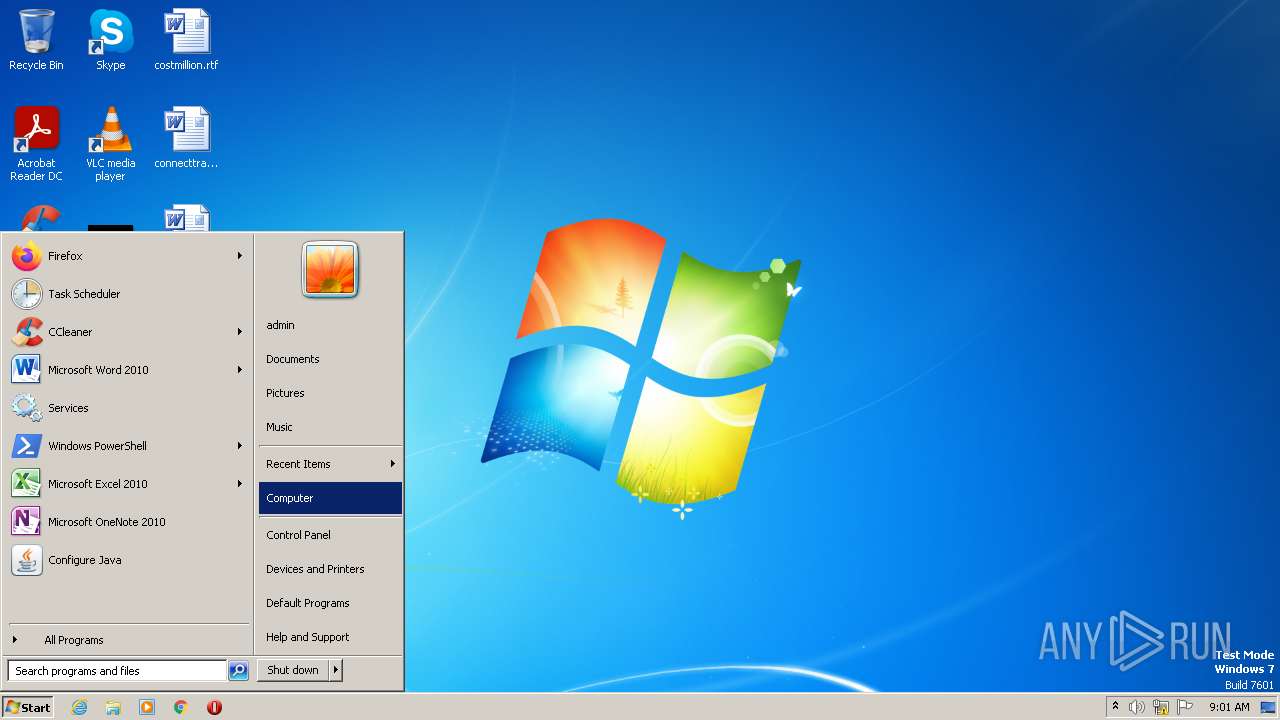Launch the Skype desktop shortcut
1280x720 pixels.
[110, 40]
